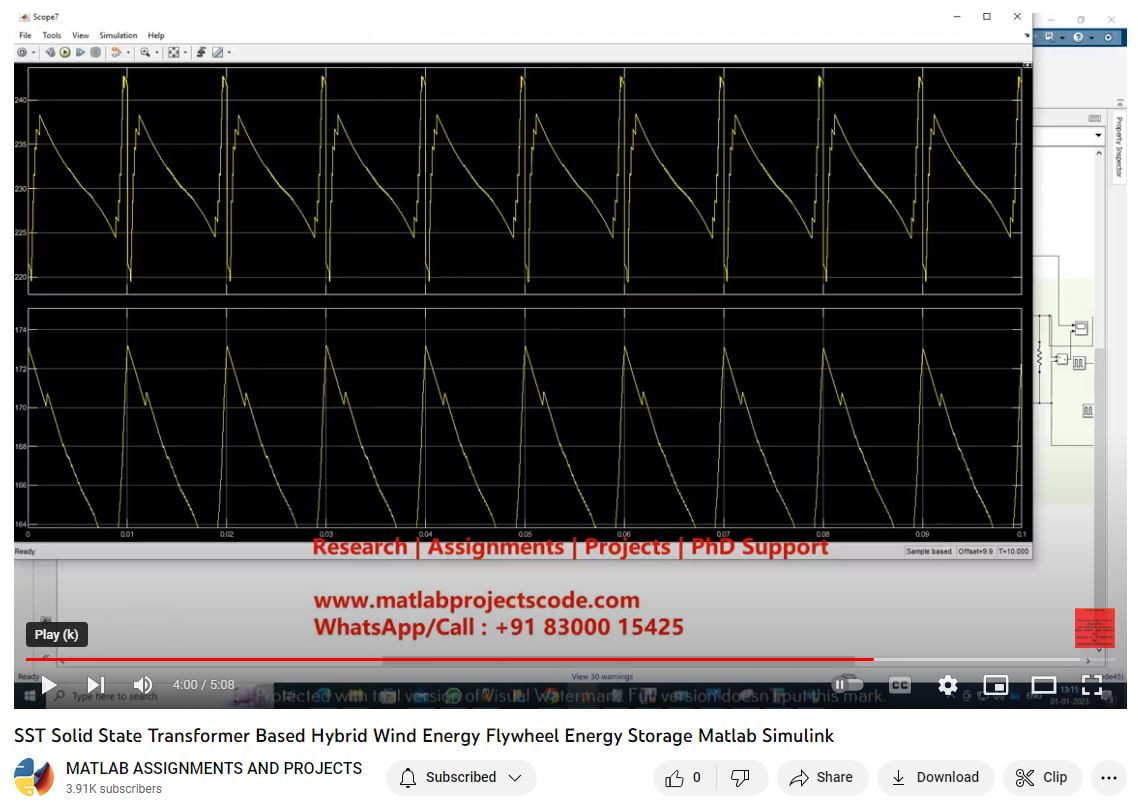The height and width of the screenshot is (804, 1138).
Task: Dislike this video
Action: point(741,778)
